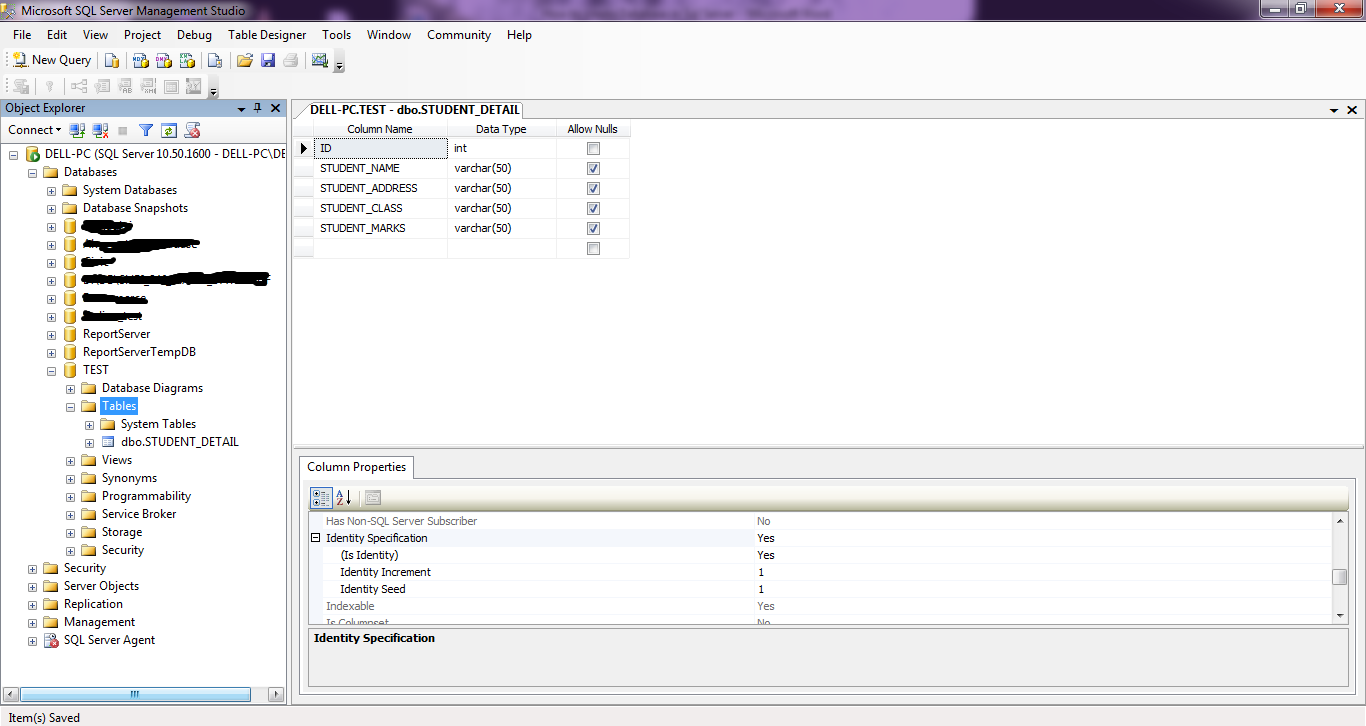The height and width of the screenshot is (726, 1366).
Task: Open the Table Designer menu
Action: click(267, 35)
